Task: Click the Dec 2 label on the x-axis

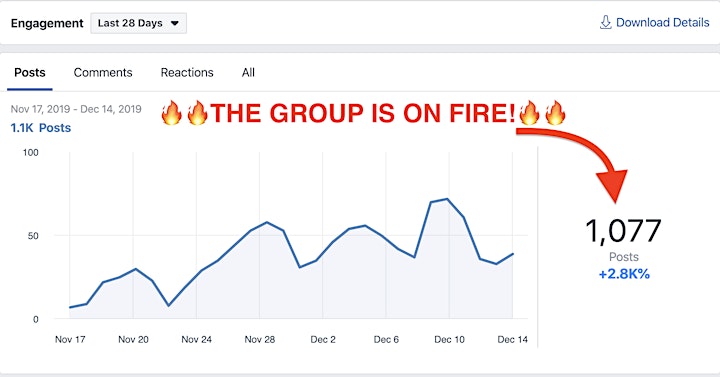Action: point(323,339)
